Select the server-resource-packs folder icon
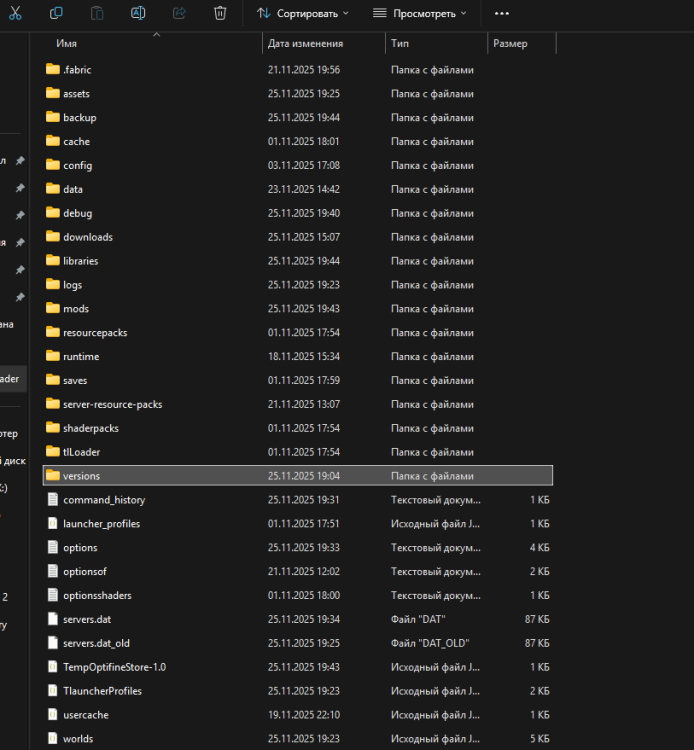Screen dimensions: 694x750 [53, 404]
